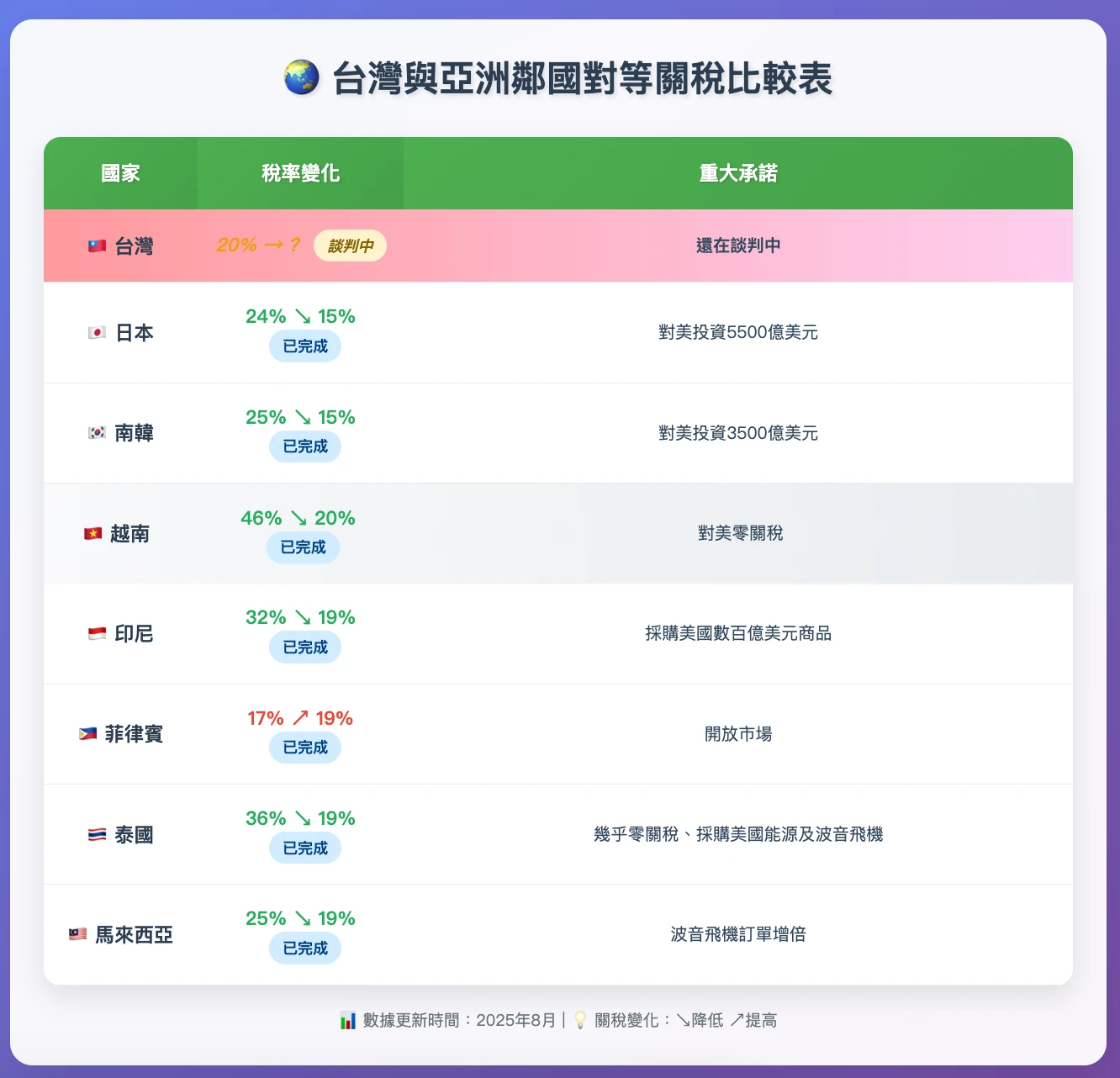Click the Japan flag icon

tap(98, 333)
